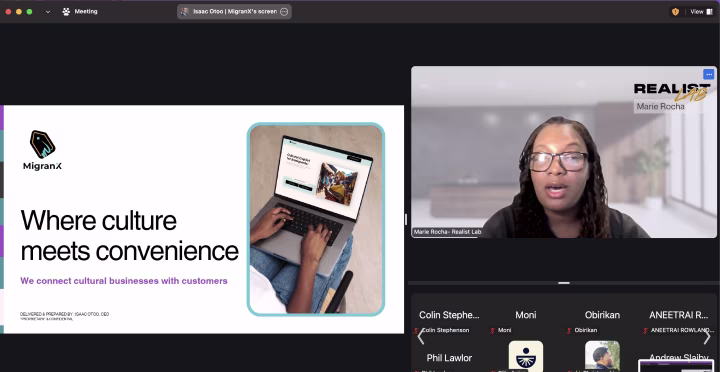Open options on Isaac Otoo's screen-share pill
The width and height of the screenshot is (720, 372).
284,11
